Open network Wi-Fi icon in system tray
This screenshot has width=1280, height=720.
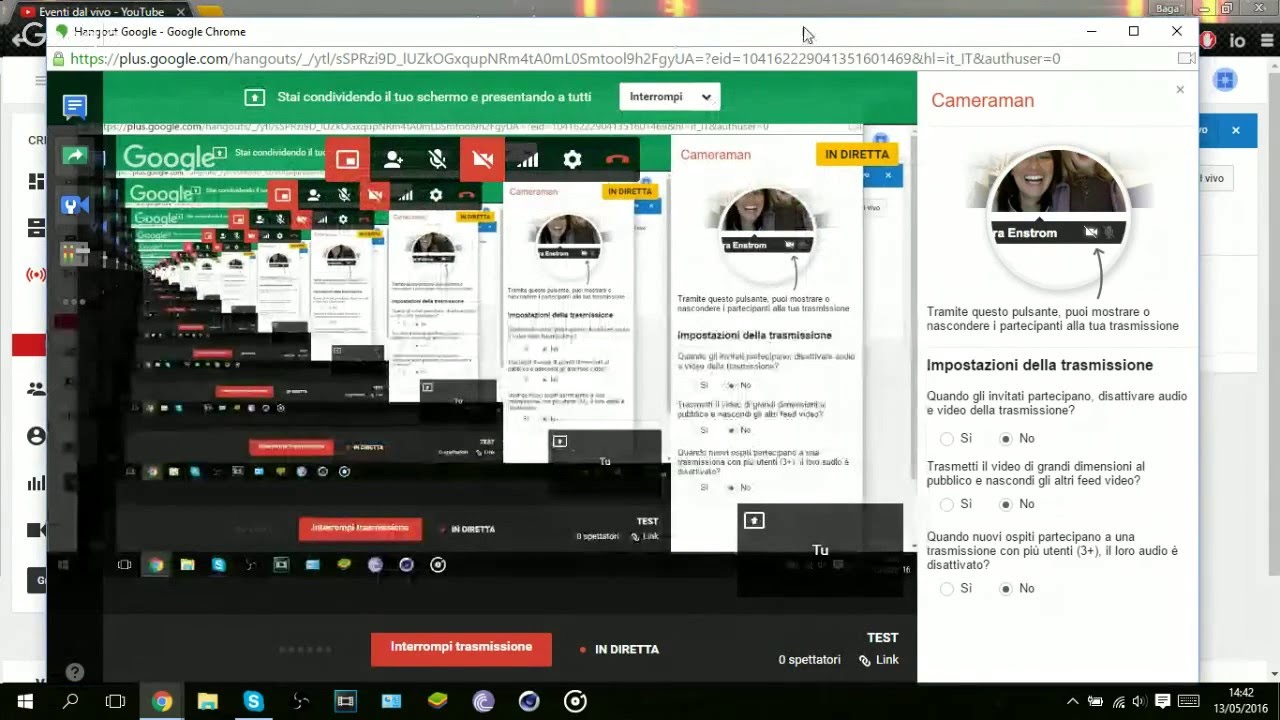tap(1118, 702)
